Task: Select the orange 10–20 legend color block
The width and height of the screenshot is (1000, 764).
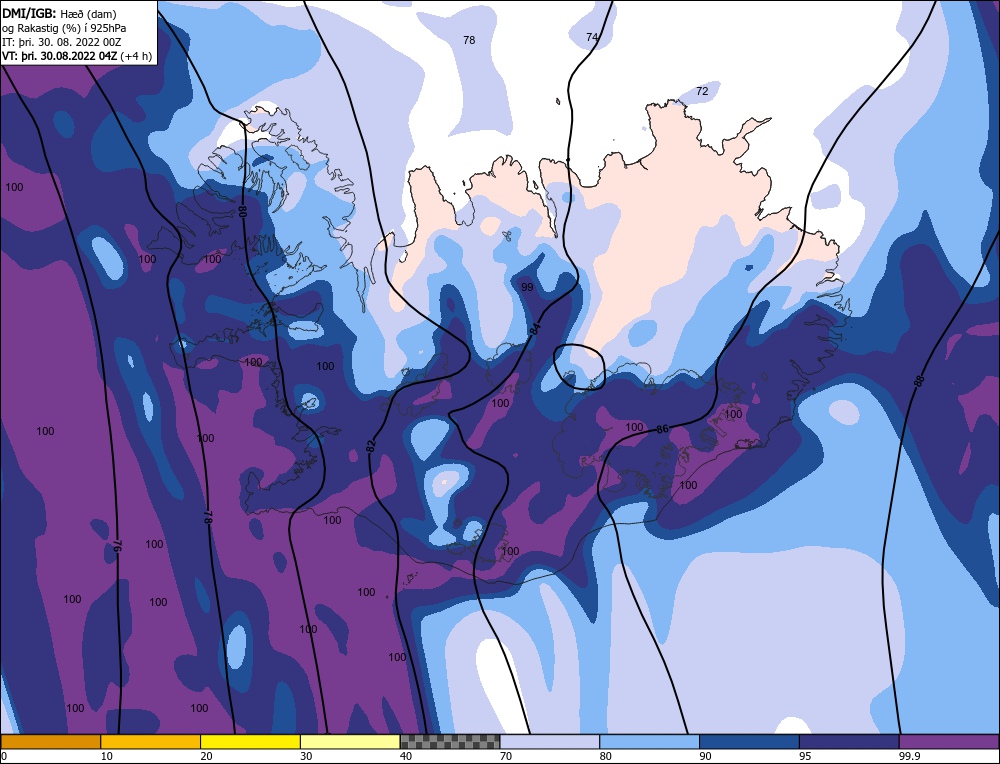Action: click(151, 742)
